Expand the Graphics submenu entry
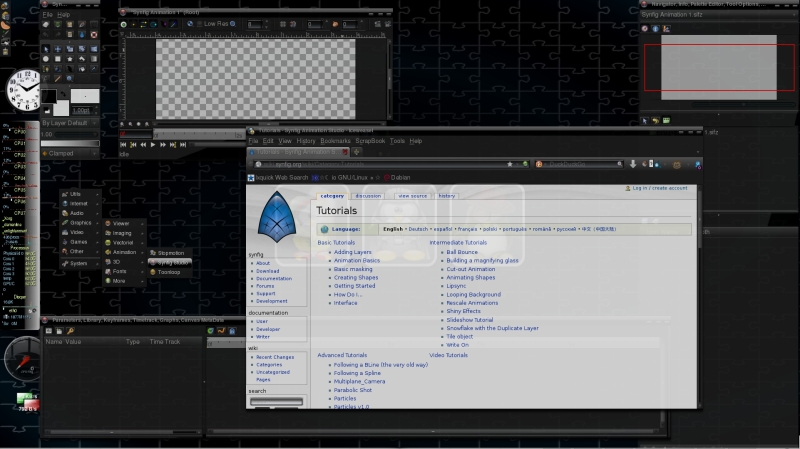The height and width of the screenshot is (449, 800). tap(80, 222)
